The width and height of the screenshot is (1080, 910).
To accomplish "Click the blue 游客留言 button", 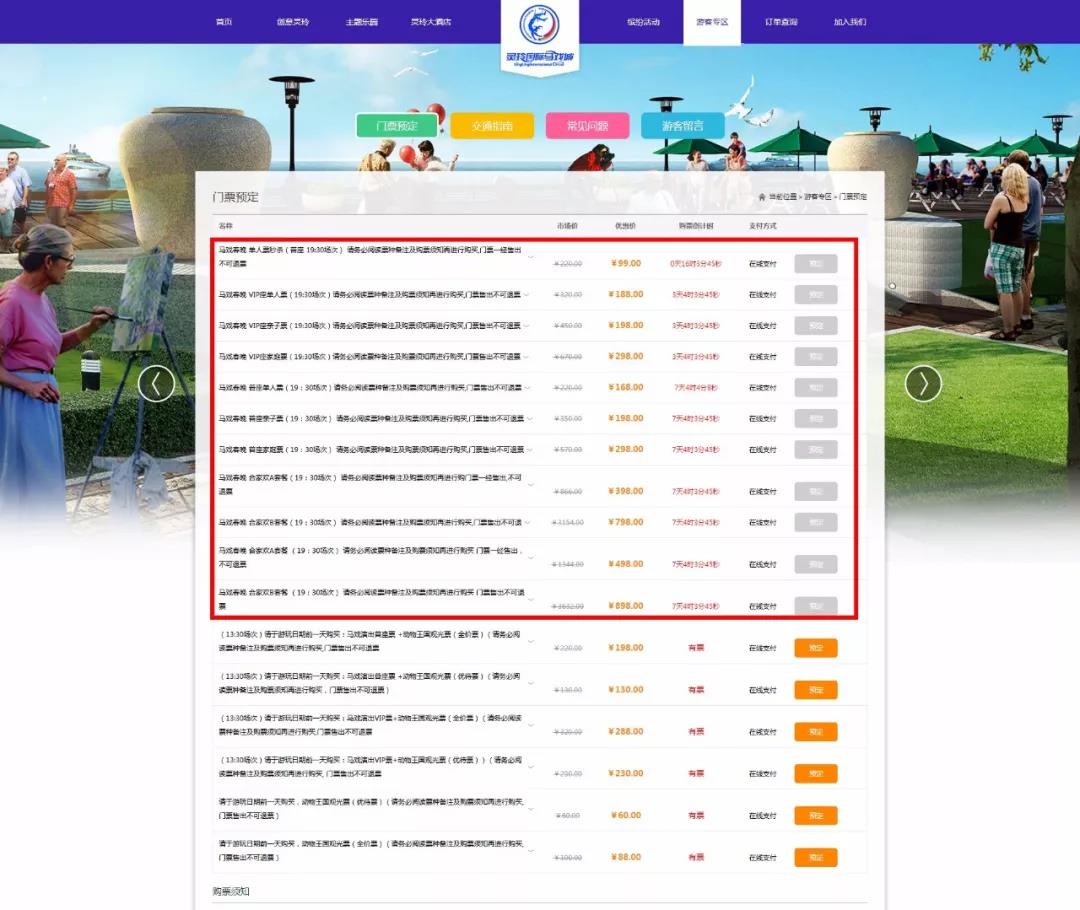I will coord(682,126).
